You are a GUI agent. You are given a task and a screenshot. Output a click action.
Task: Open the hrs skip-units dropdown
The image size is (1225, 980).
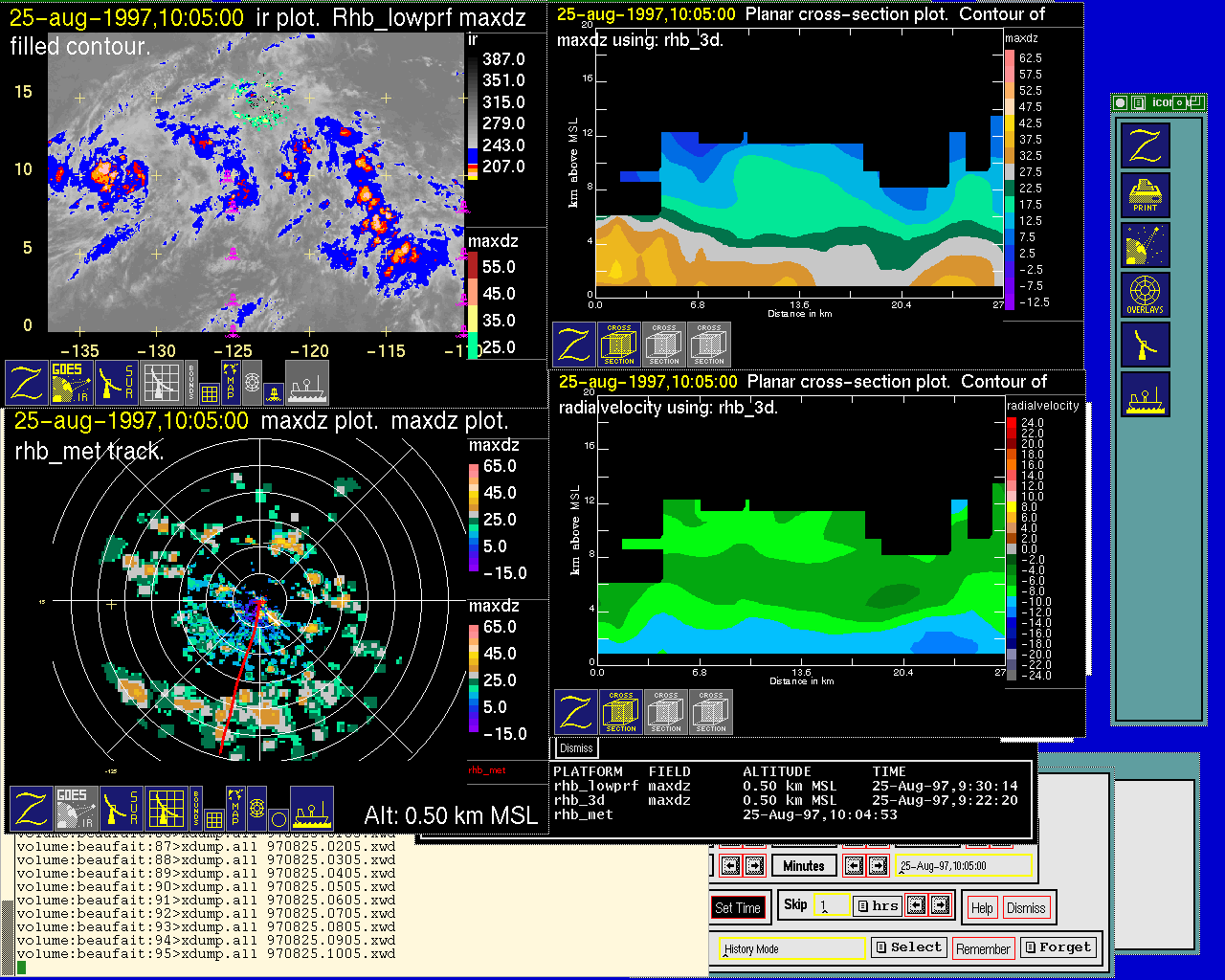click(x=878, y=905)
